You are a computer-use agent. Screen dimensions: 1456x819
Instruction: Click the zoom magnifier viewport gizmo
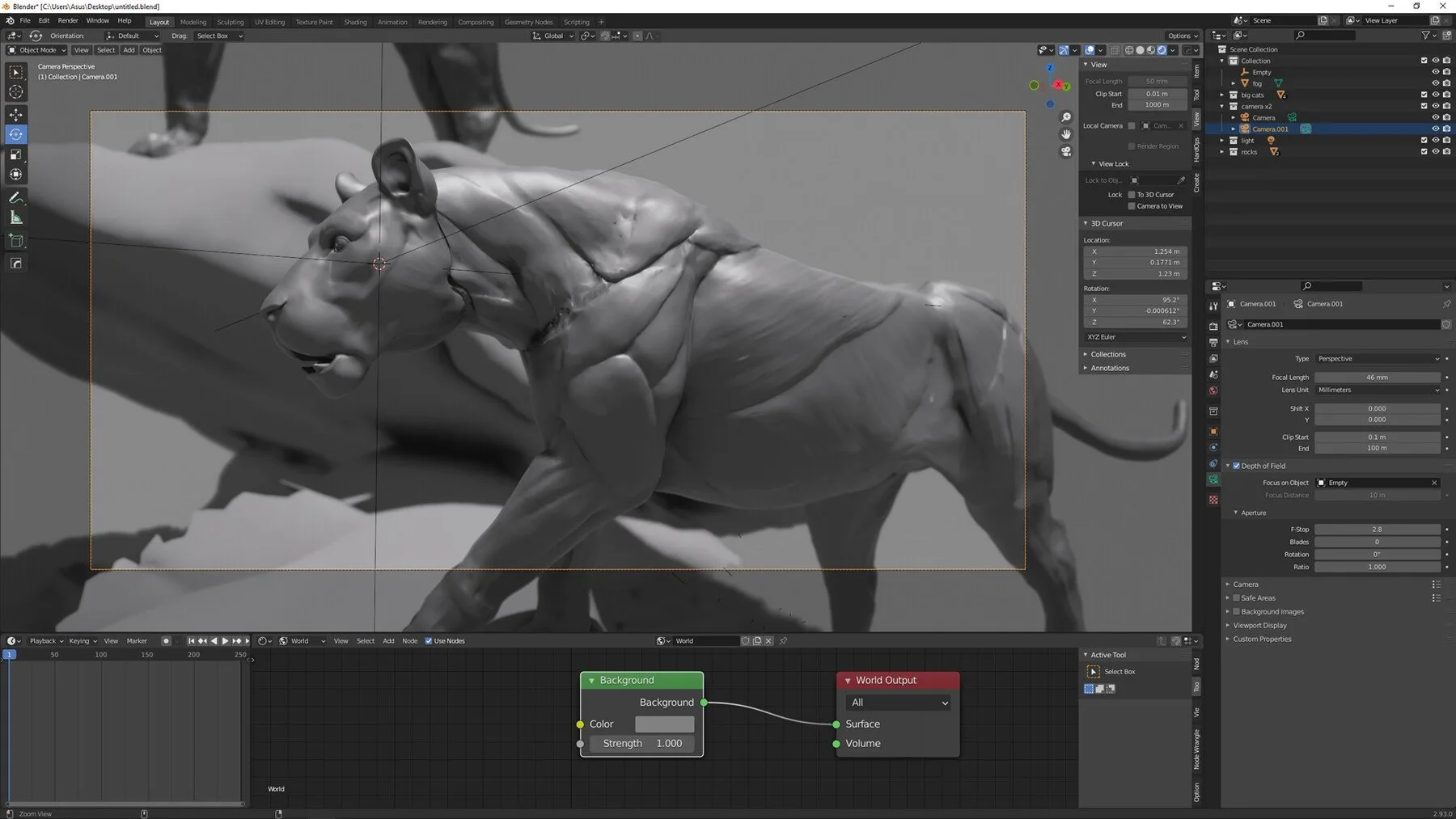pos(1066,118)
